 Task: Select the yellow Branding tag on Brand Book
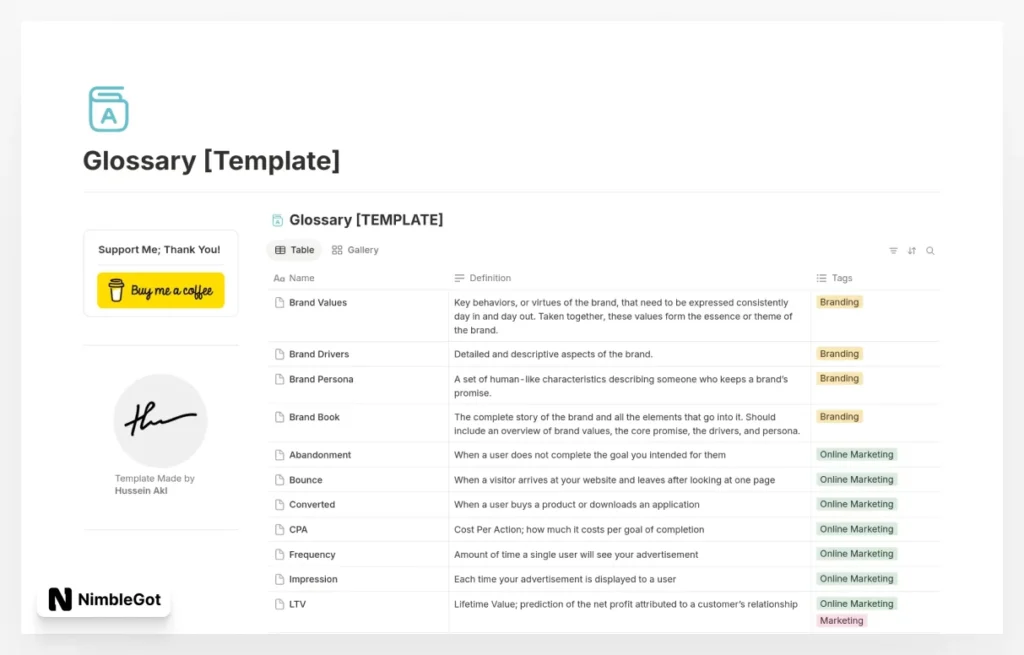pos(839,416)
